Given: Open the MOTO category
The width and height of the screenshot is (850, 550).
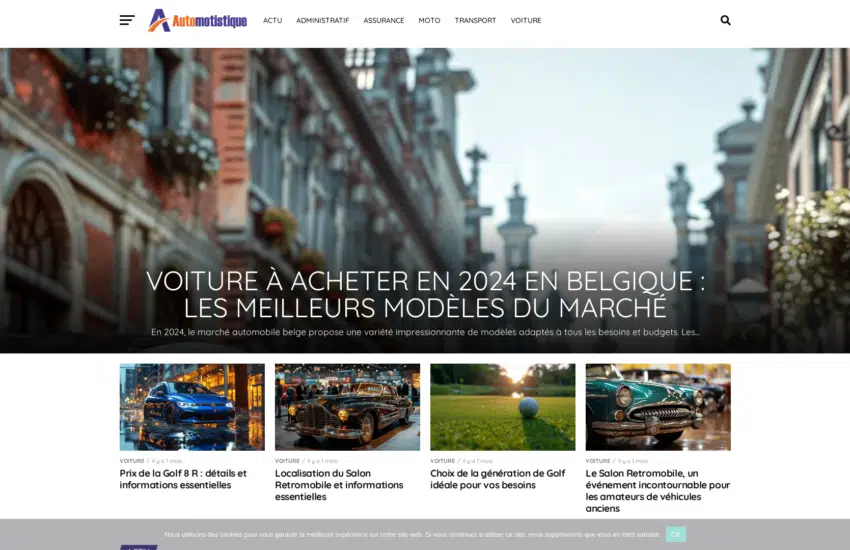Looking at the screenshot, I should 429,20.
